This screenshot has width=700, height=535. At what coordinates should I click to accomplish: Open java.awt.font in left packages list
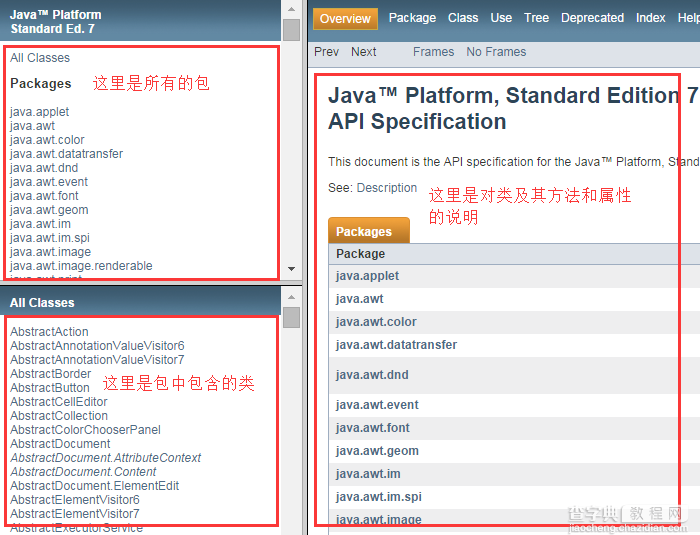44,196
